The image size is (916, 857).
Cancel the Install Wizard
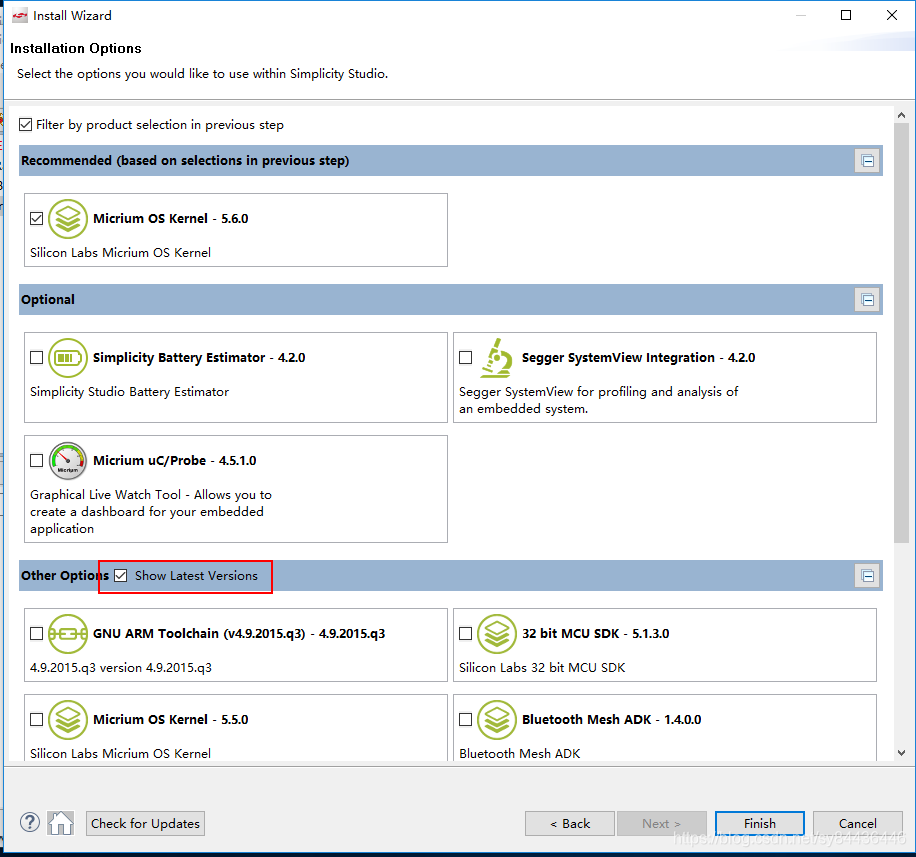point(858,823)
